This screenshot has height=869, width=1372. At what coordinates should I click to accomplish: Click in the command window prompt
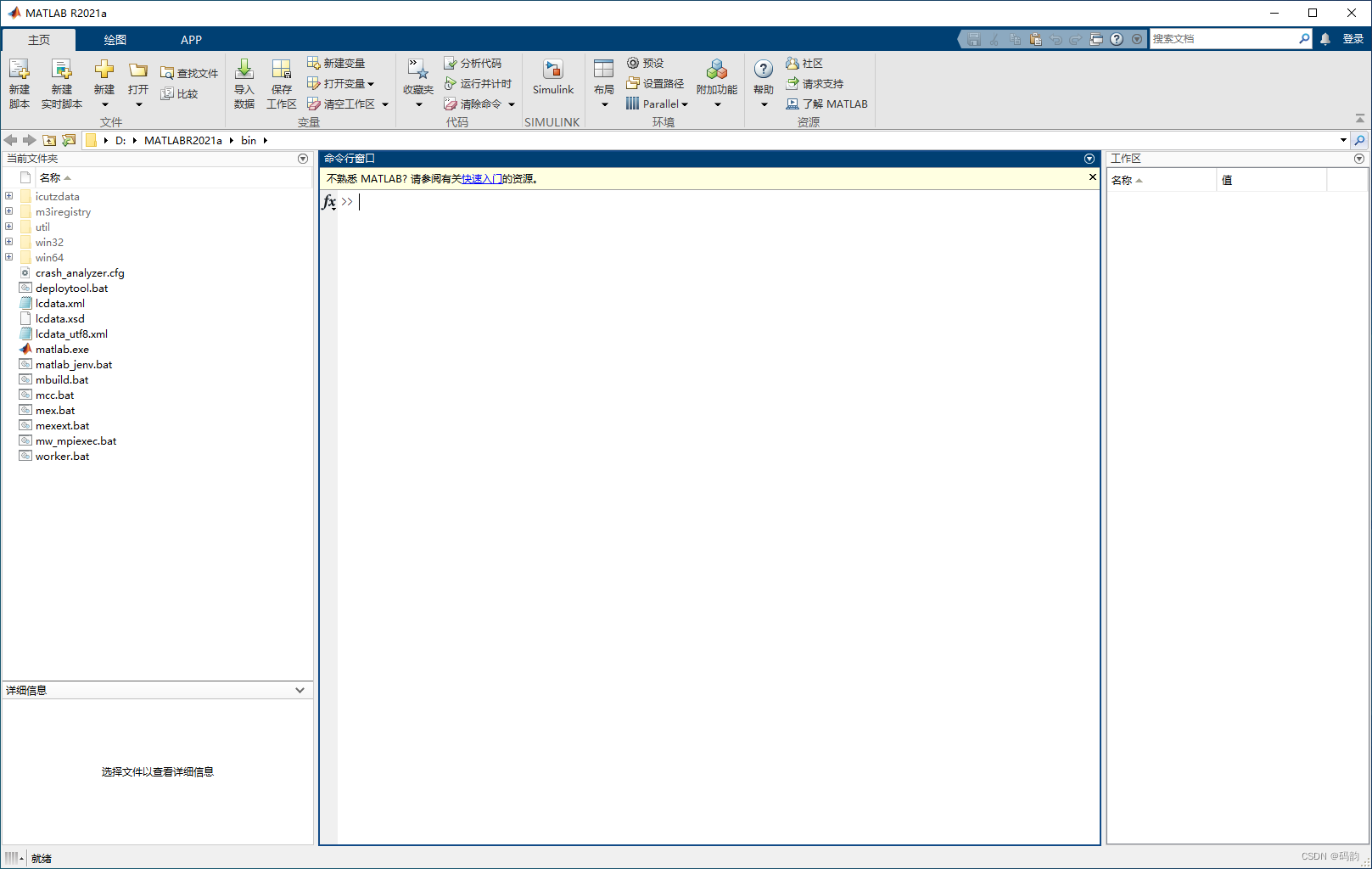pos(718,202)
